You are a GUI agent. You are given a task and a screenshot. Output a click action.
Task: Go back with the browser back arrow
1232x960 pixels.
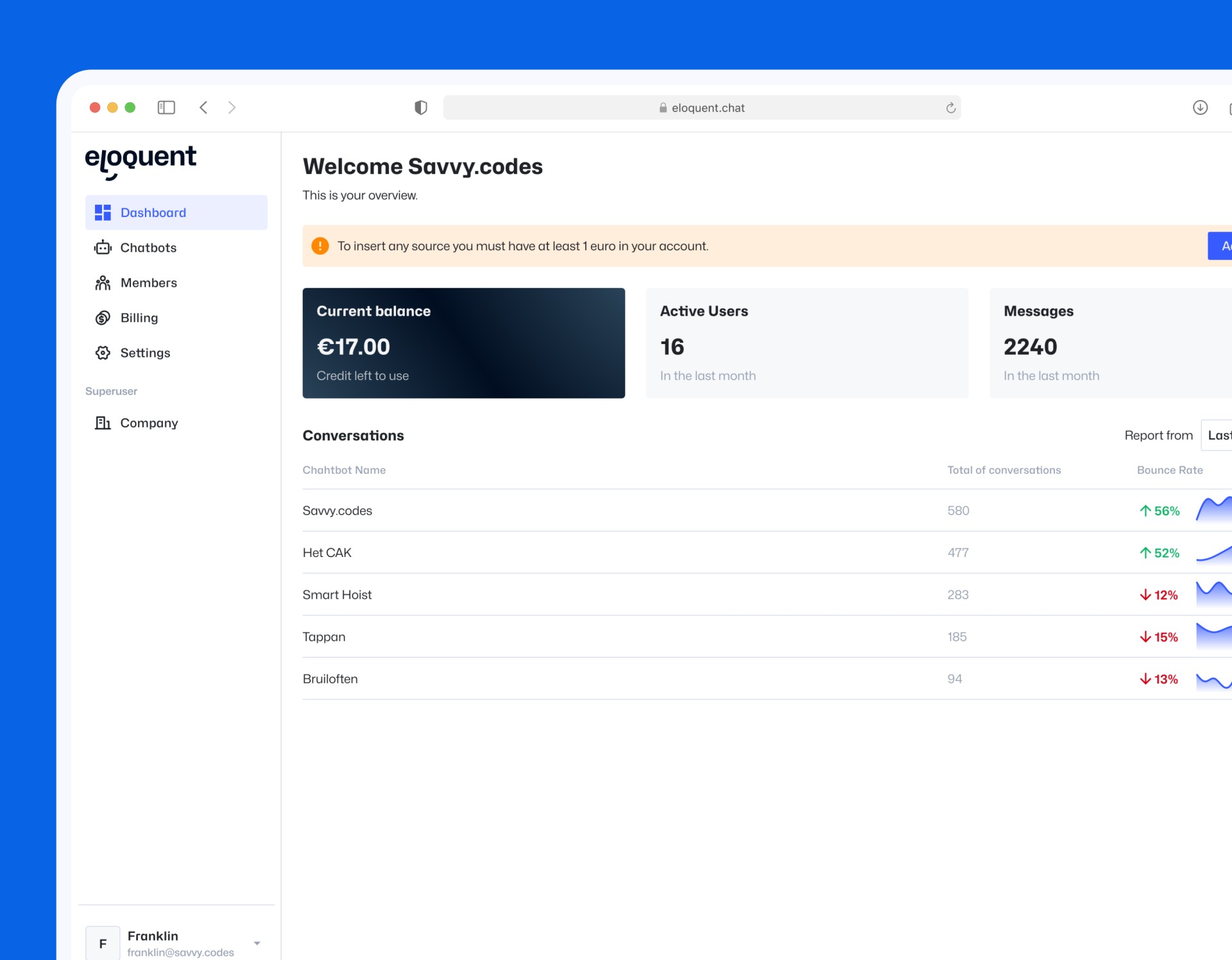point(203,107)
